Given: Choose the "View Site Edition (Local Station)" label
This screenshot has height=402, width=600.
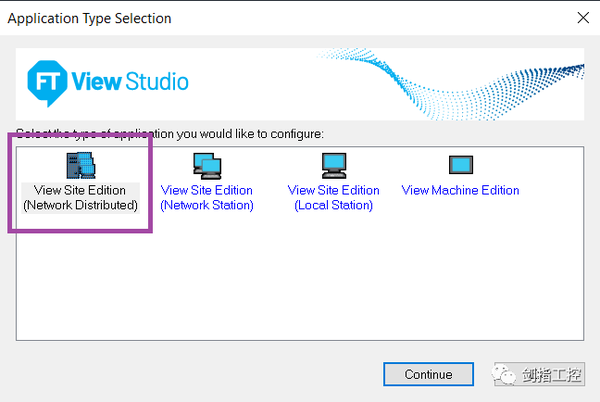Looking at the screenshot, I should pyautogui.click(x=333, y=198).
